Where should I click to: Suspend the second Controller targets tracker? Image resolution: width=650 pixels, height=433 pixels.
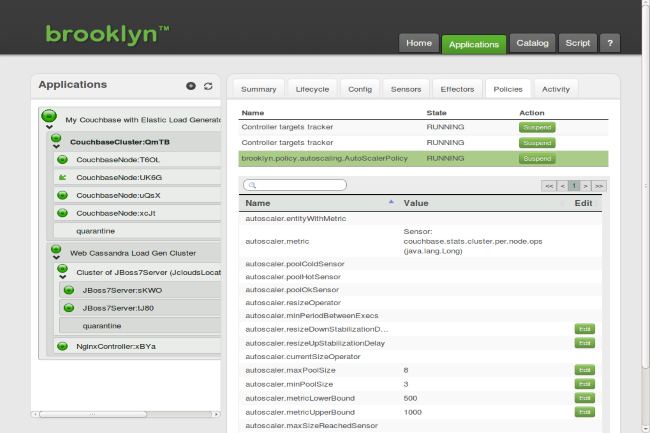click(x=537, y=143)
